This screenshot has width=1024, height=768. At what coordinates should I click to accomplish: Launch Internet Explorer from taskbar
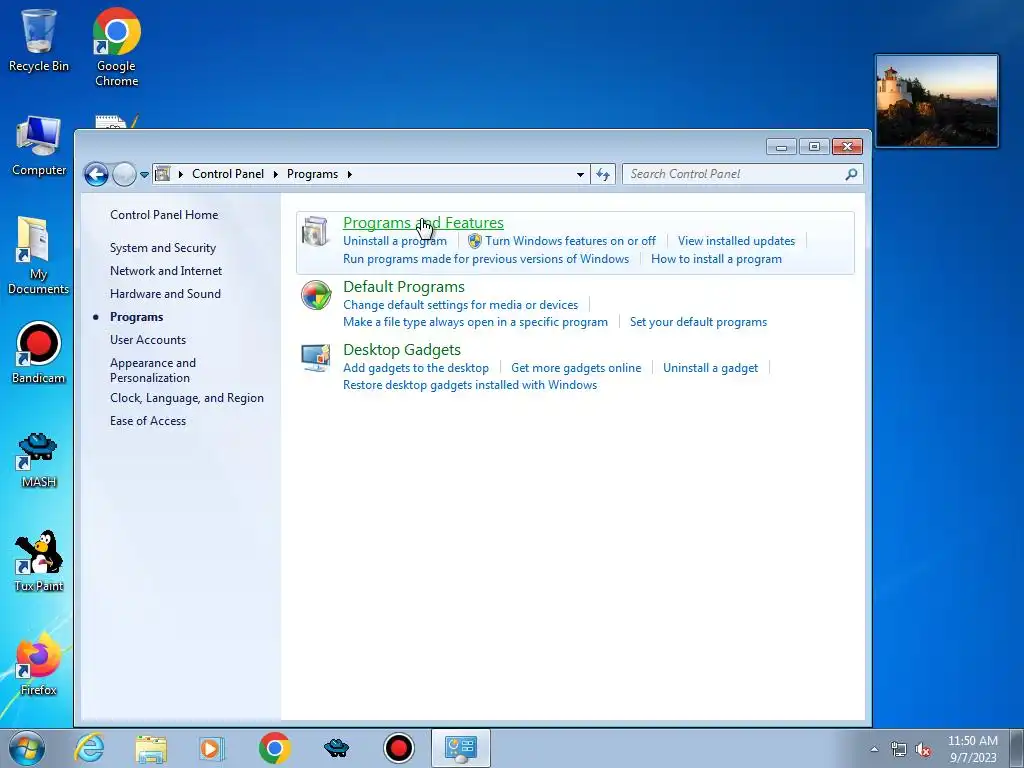[x=89, y=748]
